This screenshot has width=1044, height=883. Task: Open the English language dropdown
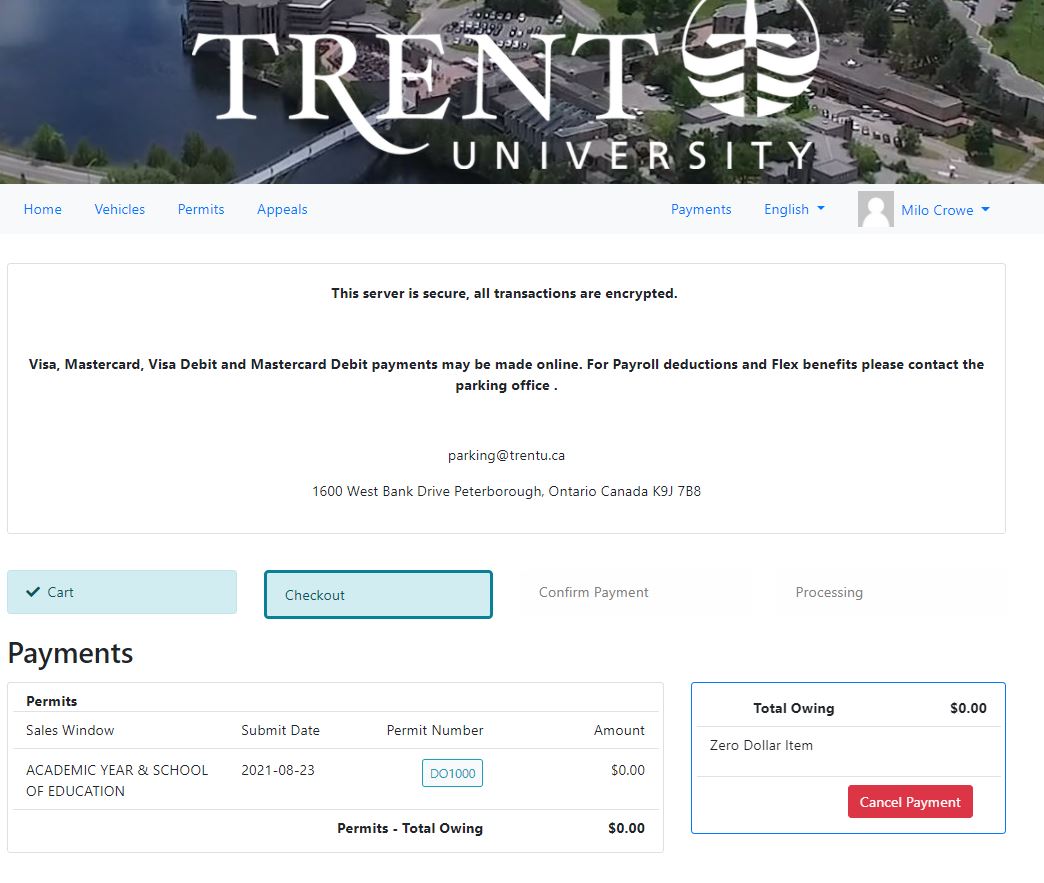[794, 209]
